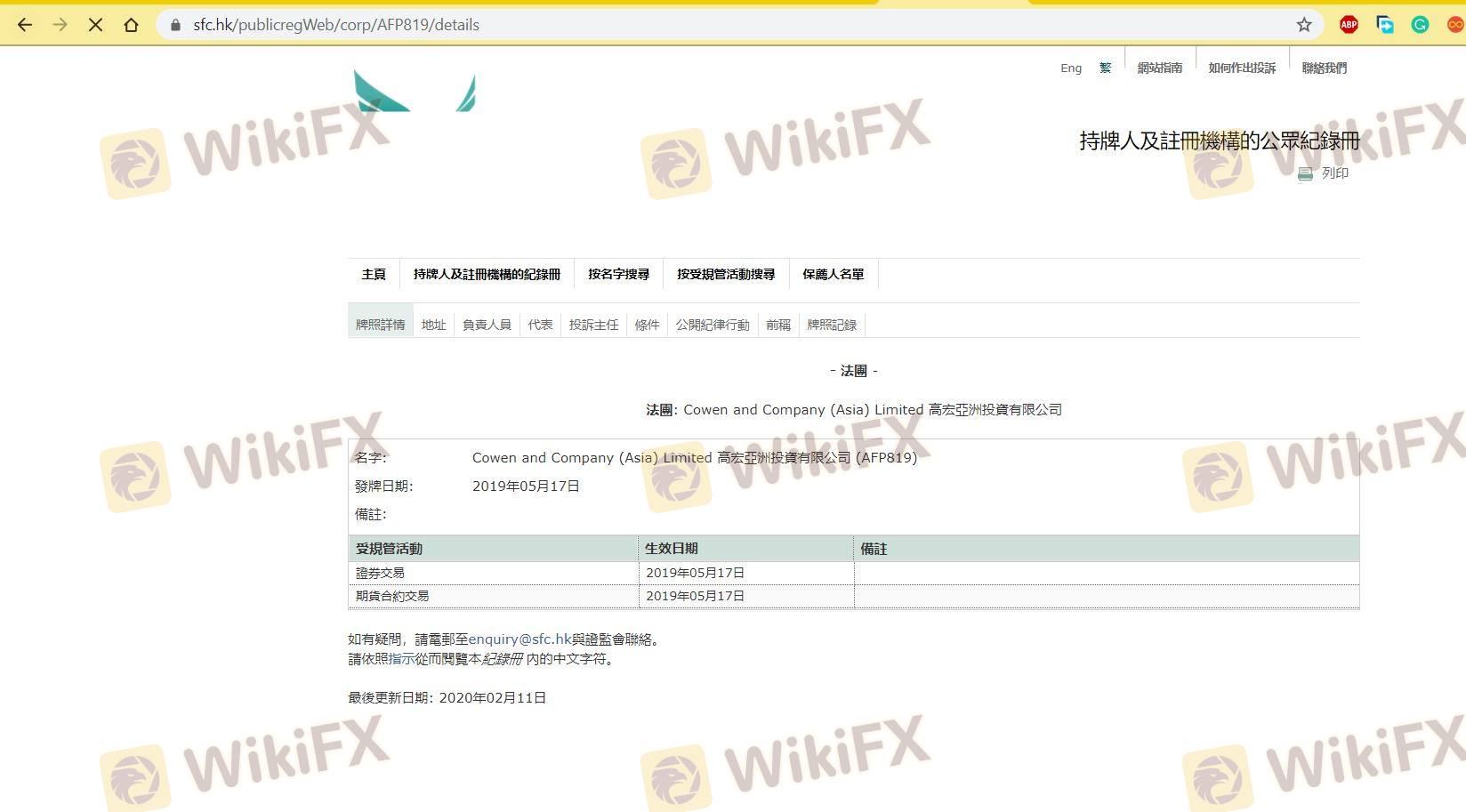
Task: Open the Grammarly extension
Action: click(1420, 25)
